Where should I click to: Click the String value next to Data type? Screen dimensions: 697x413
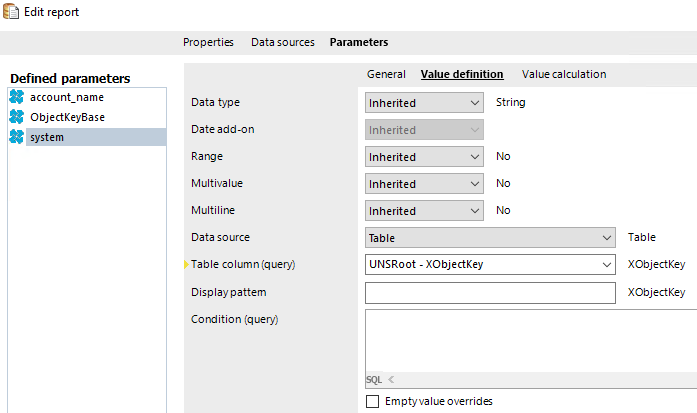510,102
